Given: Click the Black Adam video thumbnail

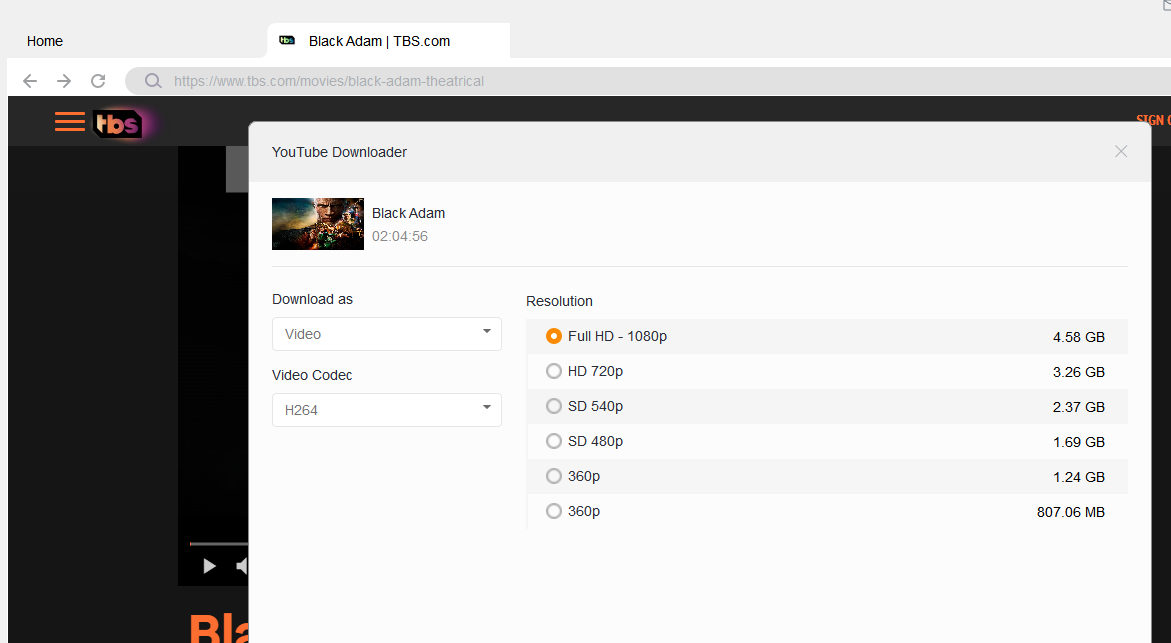Looking at the screenshot, I should 317,224.
